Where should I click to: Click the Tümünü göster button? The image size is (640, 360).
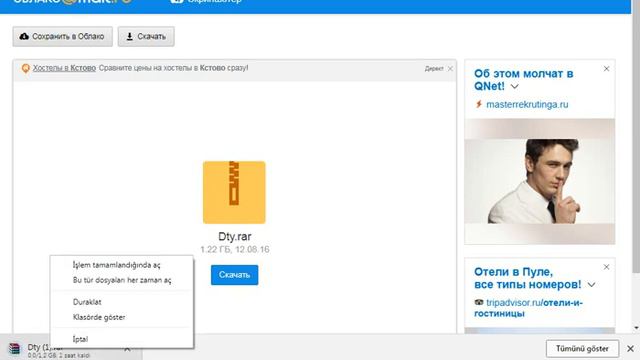point(582,349)
